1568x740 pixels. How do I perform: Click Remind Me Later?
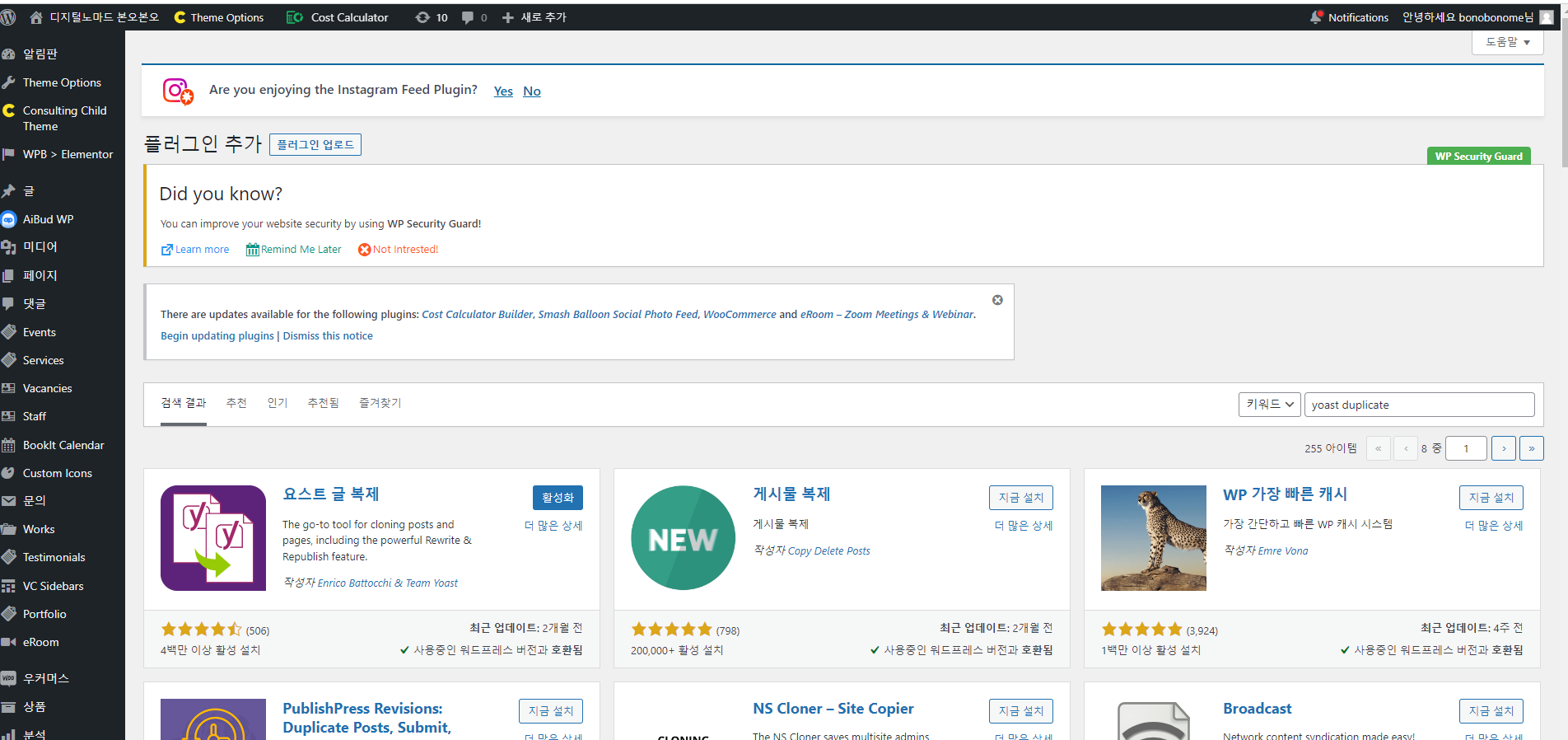293,250
